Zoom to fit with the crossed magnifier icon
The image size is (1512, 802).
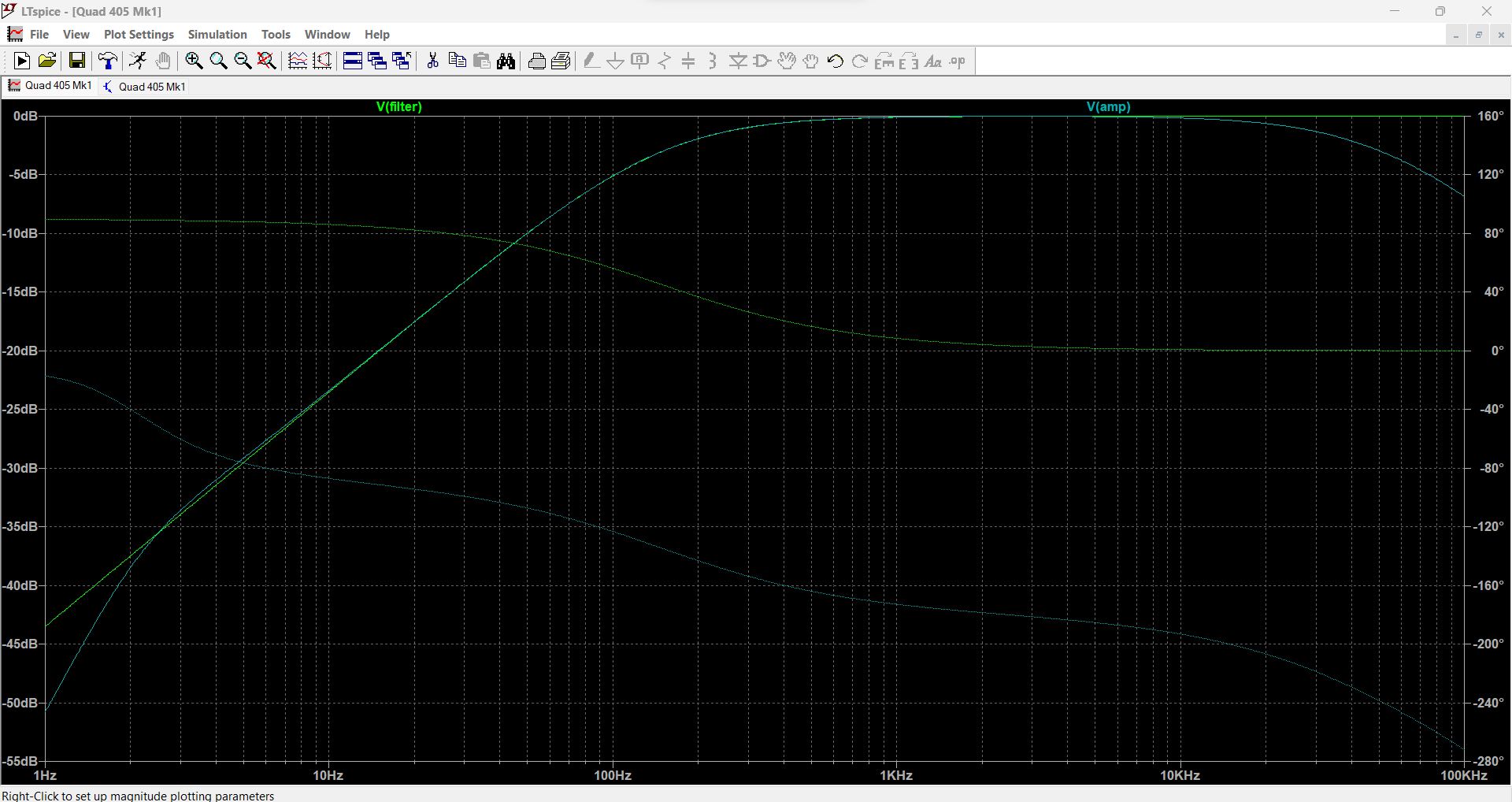[x=267, y=61]
